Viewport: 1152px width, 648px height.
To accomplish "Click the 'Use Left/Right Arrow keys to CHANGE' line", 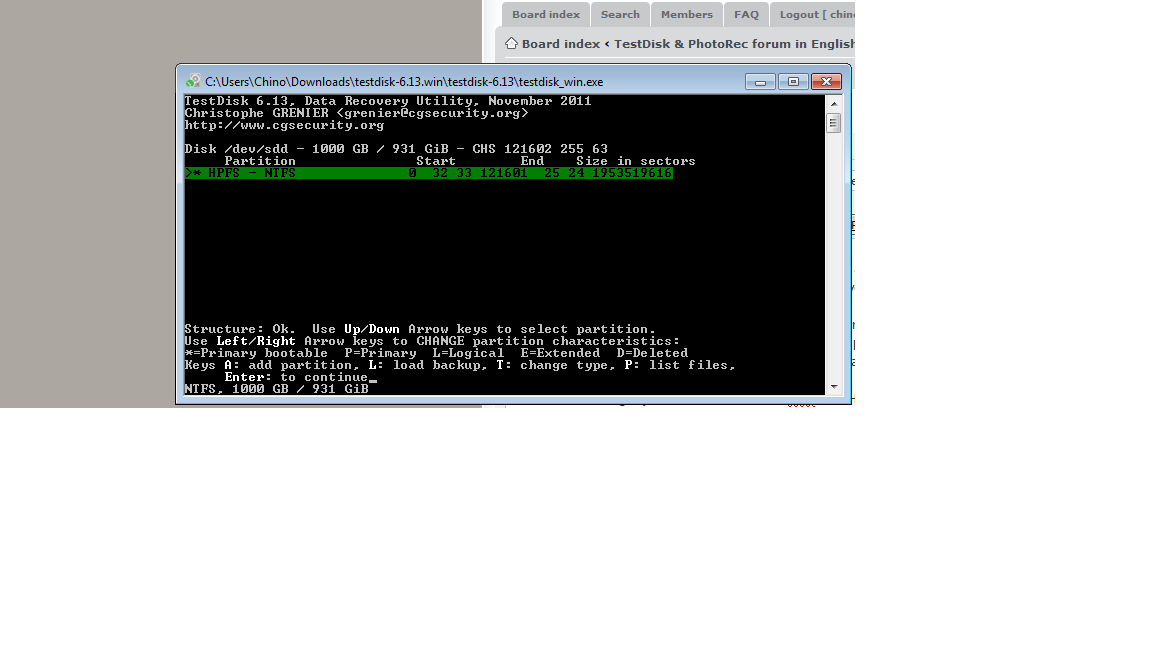I will (433, 341).
